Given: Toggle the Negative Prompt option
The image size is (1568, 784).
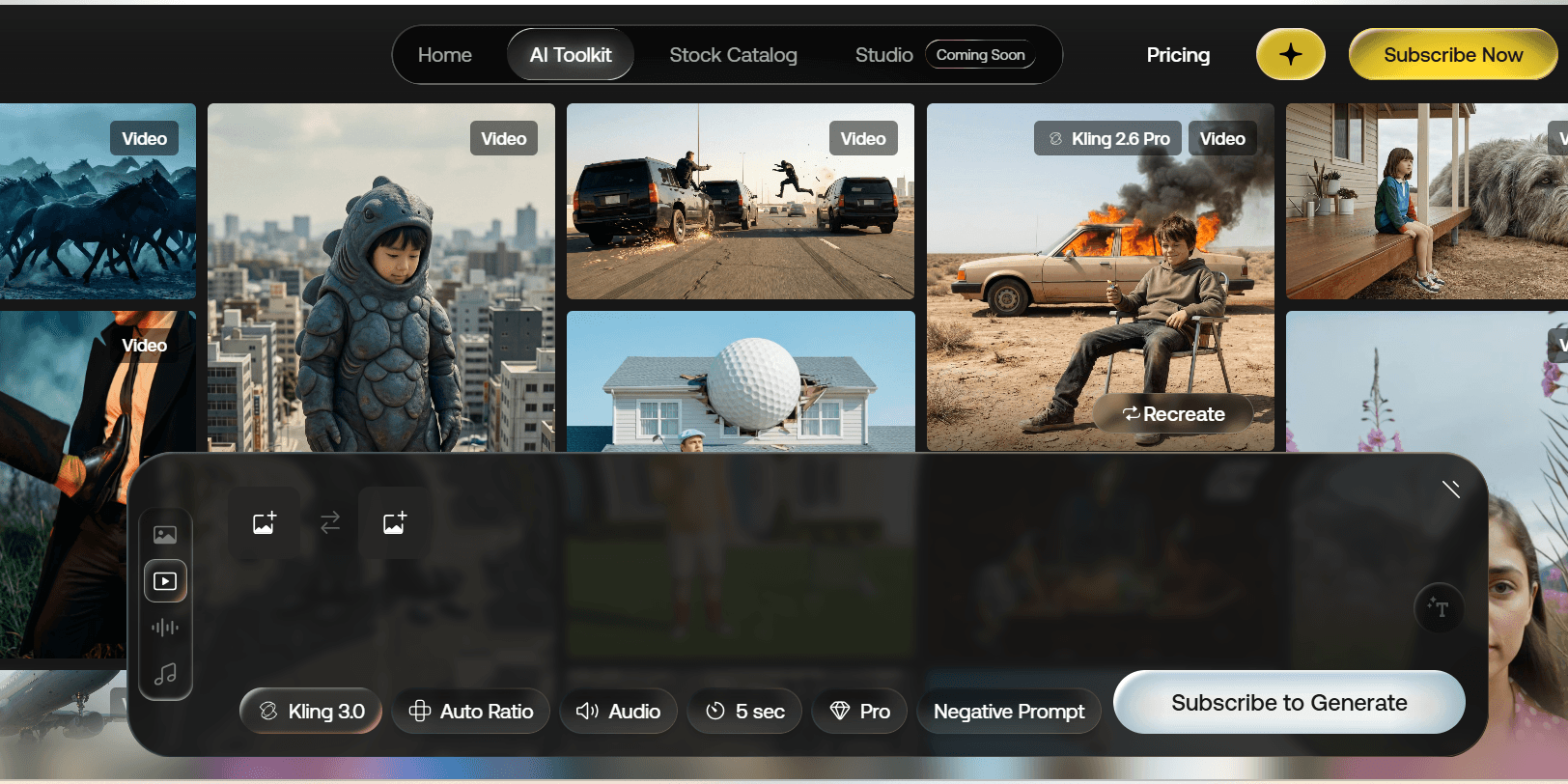Looking at the screenshot, I should pyautogui.click(x=1008, y=712).
